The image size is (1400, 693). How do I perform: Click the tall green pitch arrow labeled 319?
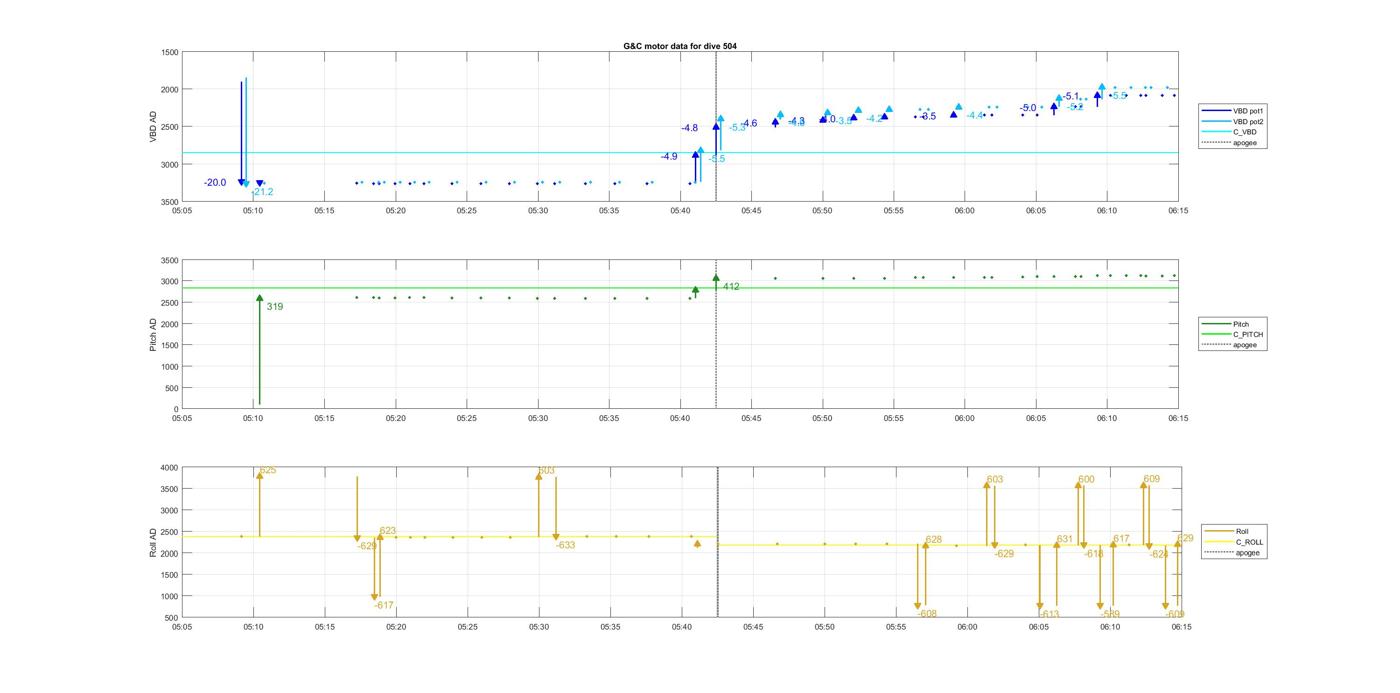[x=259, y=350]
